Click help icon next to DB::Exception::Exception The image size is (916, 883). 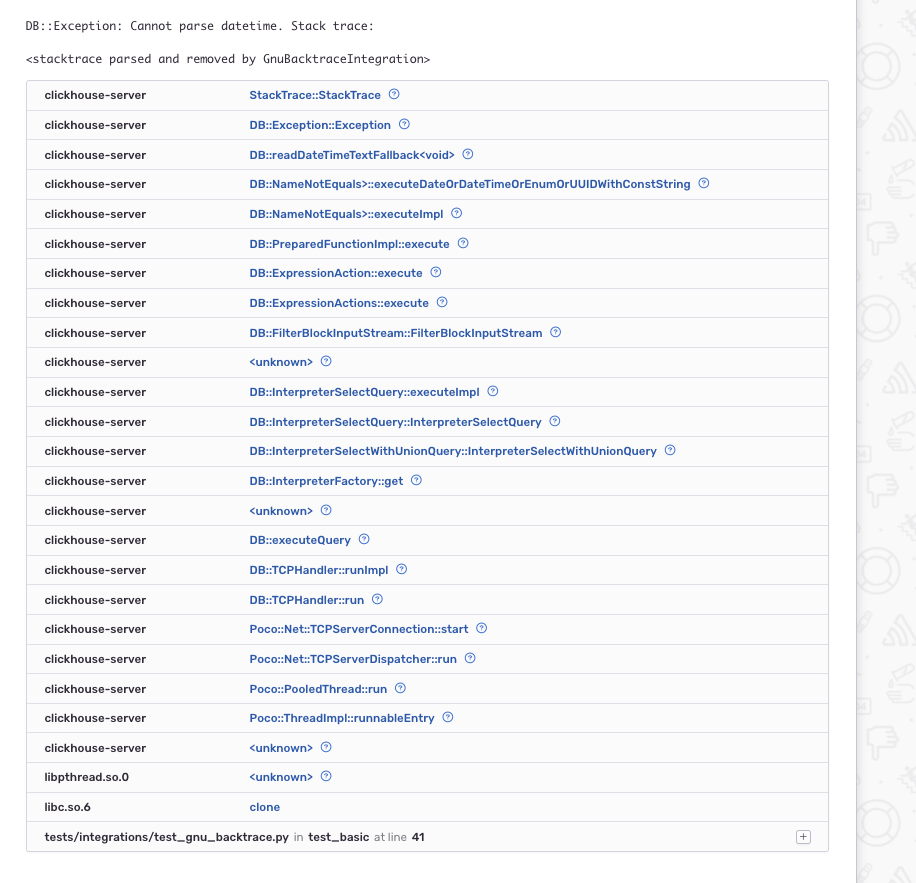404,124
